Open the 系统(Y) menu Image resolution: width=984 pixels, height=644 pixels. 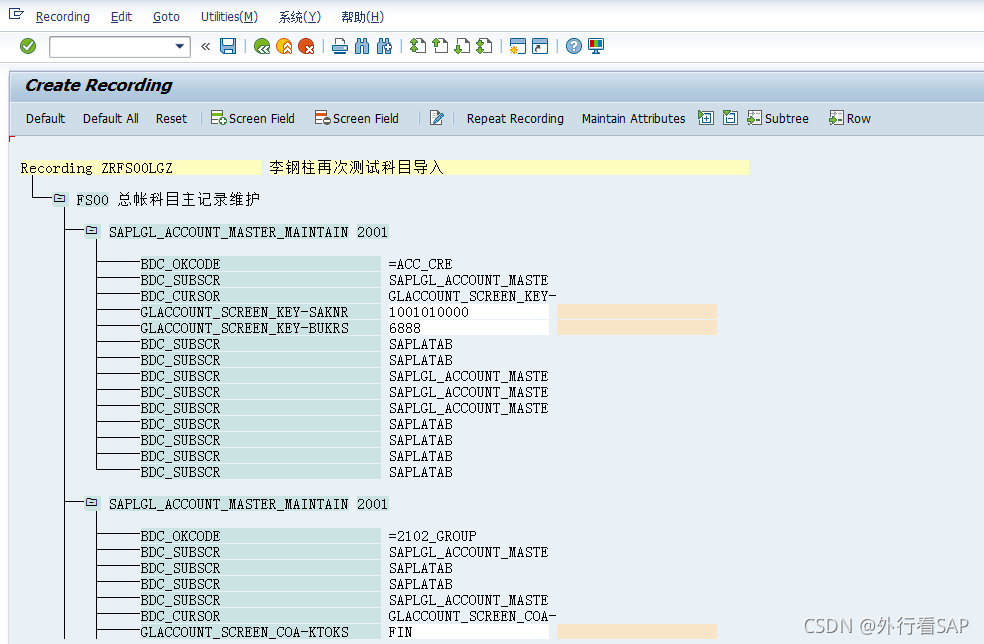[x=299, y=17]
